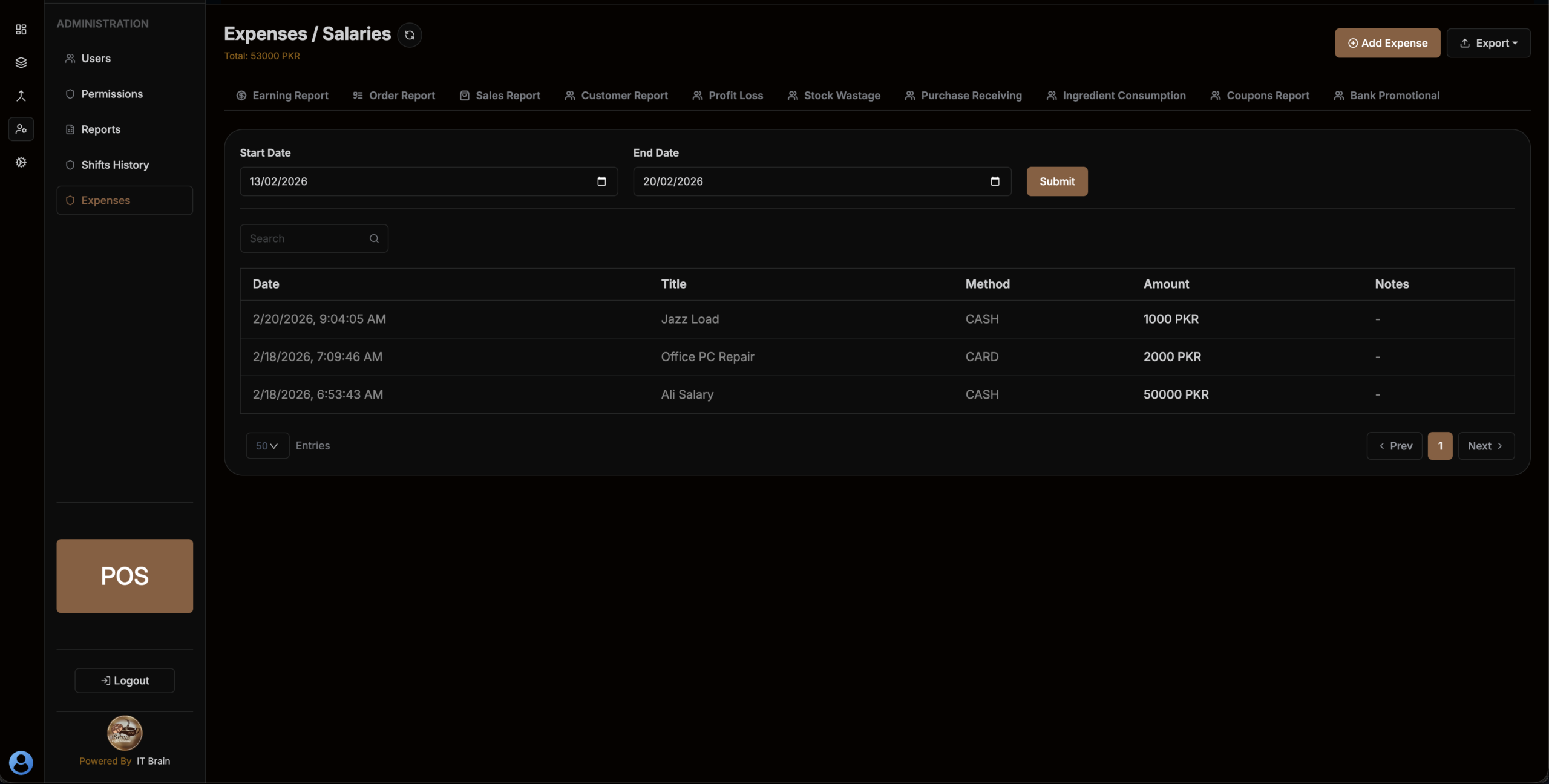Click the user-admin icon in left rail
The image size is (1549, 784).
21,129
